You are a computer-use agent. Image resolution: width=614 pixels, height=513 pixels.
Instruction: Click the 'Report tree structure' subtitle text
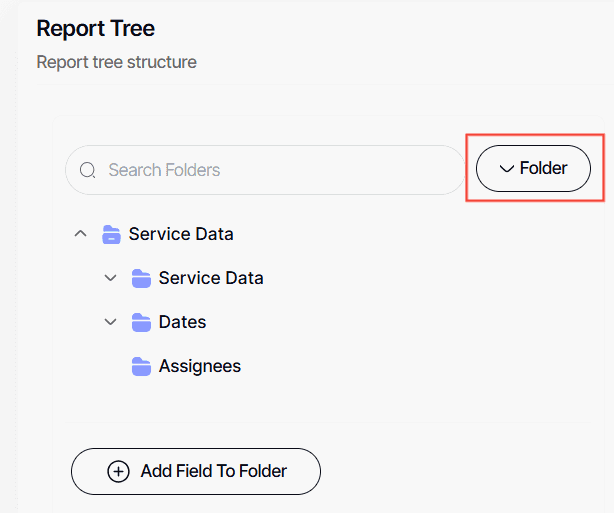coord(116,62)
